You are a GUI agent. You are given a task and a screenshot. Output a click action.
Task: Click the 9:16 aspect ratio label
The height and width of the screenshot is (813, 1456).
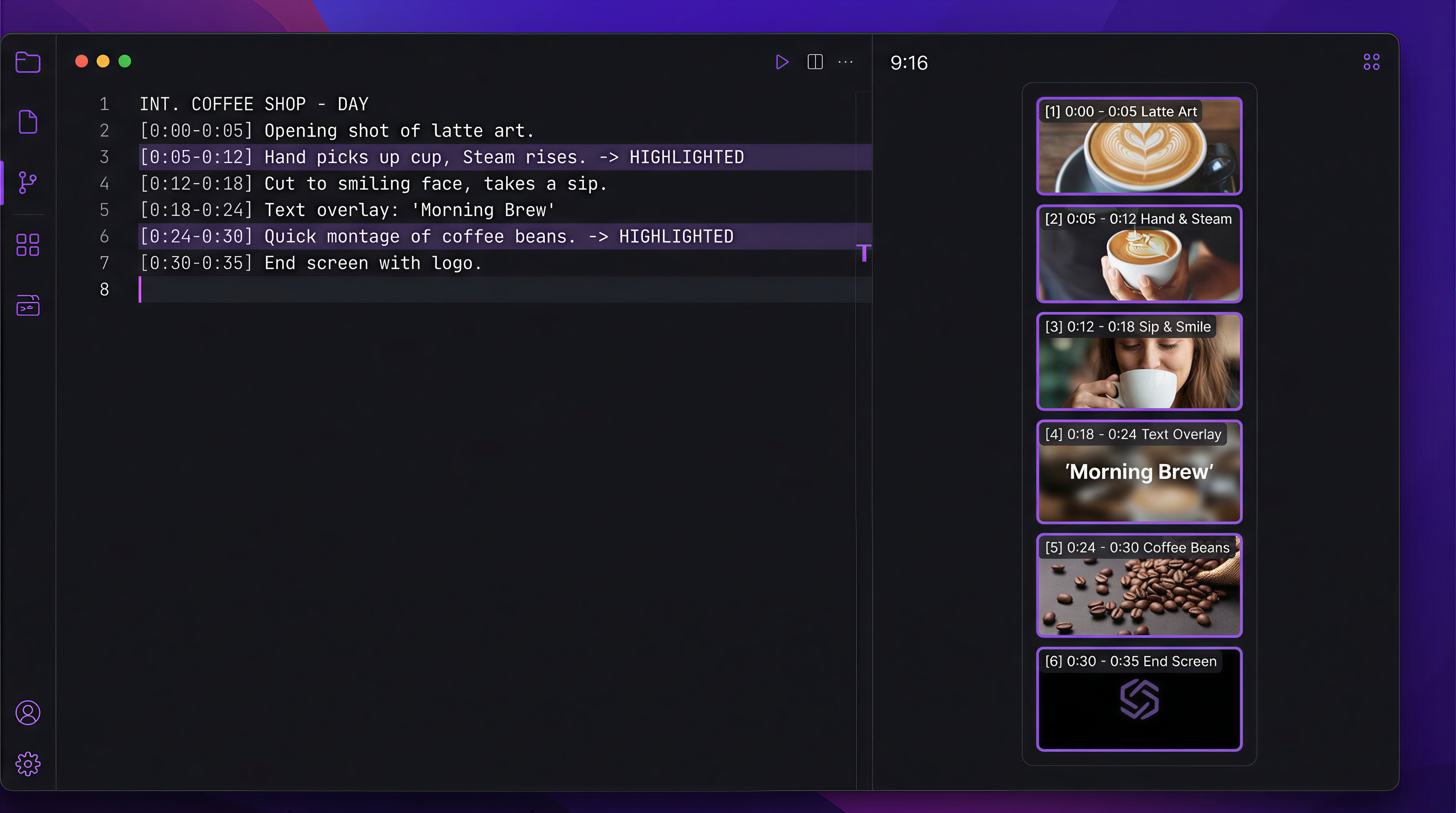click(x=909, y=63)
